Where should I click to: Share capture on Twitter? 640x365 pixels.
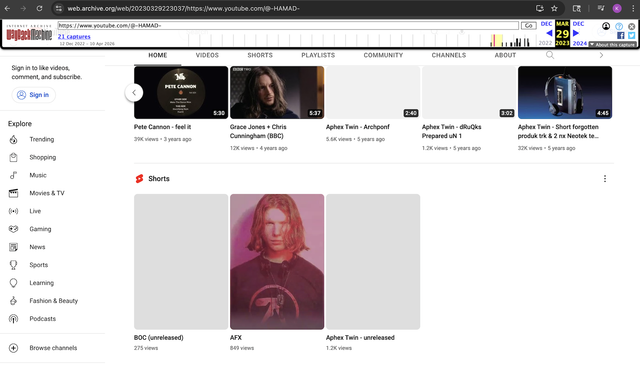(x=631, y=36)
